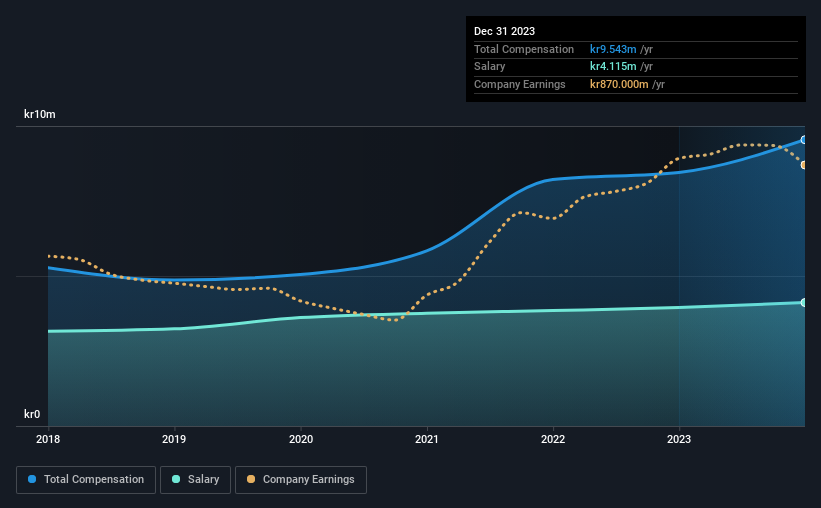Click the blue Total Compensation endpoint marker
The image size is (821, 508).
[804, 140]
